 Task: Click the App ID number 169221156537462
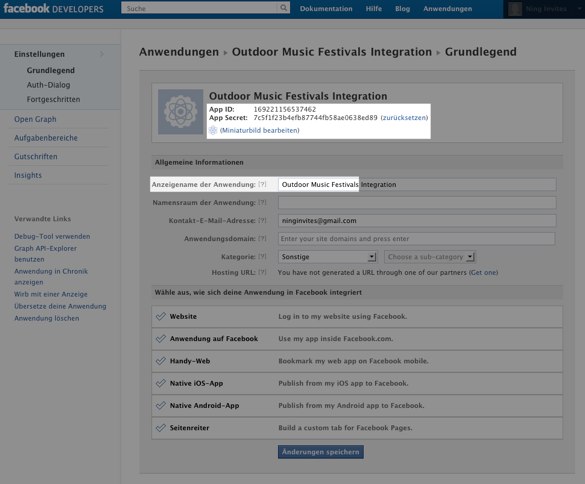pyautogui.click(x=285, y=109)
